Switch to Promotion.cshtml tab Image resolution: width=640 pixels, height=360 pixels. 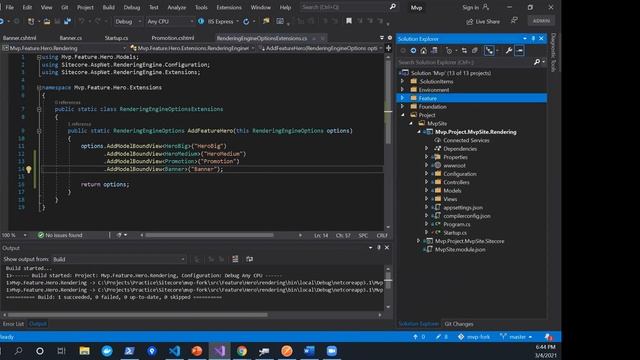[173, 38]
